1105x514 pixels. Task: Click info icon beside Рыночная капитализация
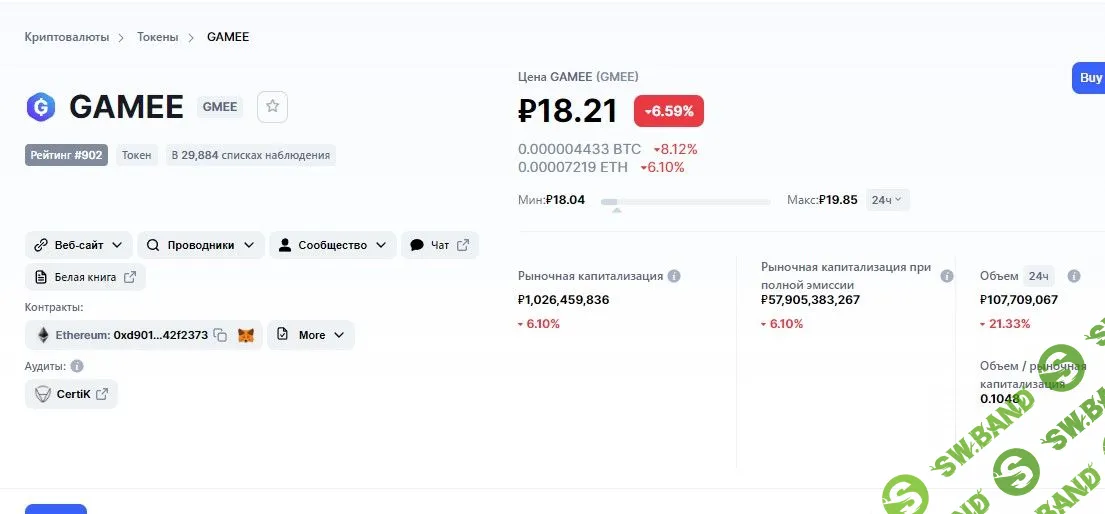pos(674,276)
